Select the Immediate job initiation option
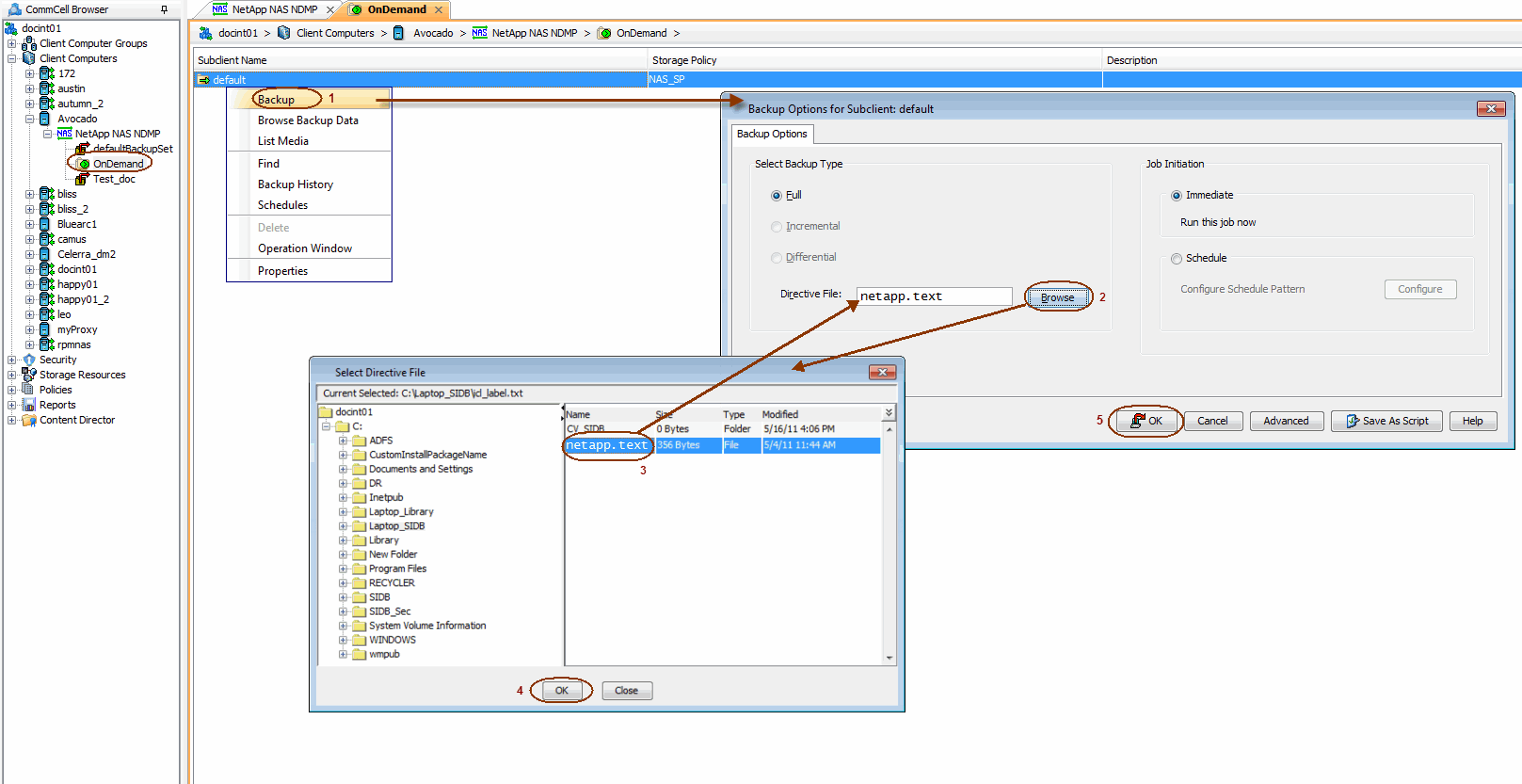This screenshot has height=784, width=1522. coord(1177,196)
